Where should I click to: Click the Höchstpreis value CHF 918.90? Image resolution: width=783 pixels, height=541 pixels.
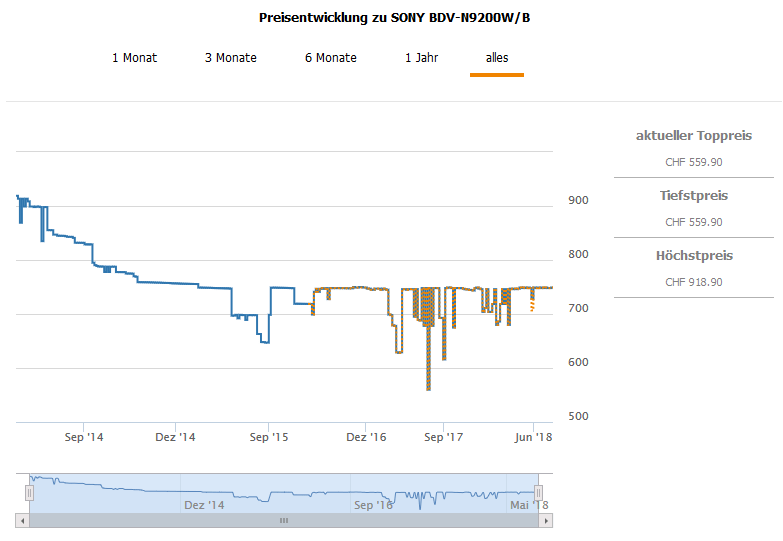tap(693, 282)
